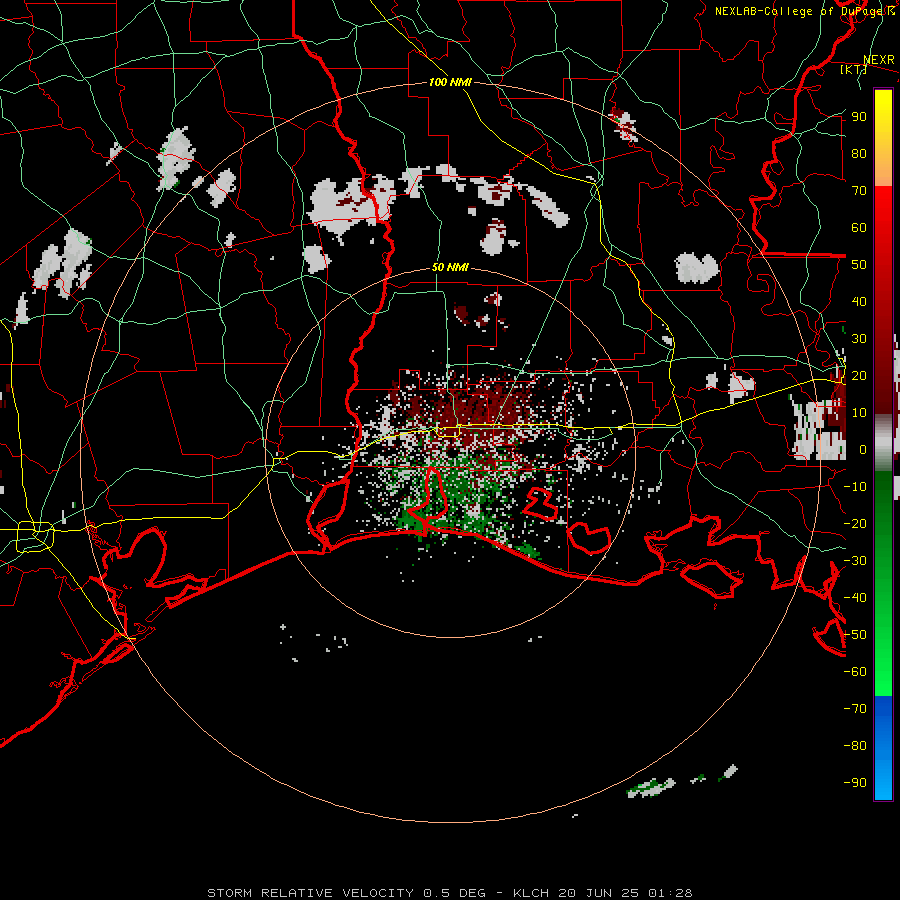The height and width of the screenshot is (900, 900).
Task: Click the NEXR label above the scale
Action: (x=878, y=60)
